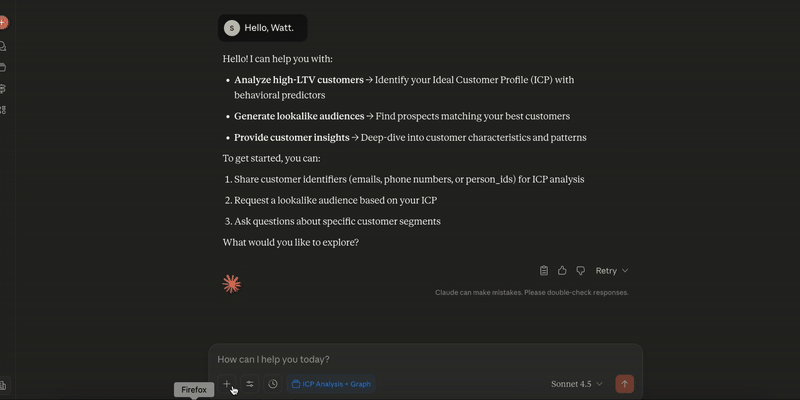This screenshot has height=400, width=800.
Task: Open the Artifacts icon in left sidebar
Action: tap(3, 89)
